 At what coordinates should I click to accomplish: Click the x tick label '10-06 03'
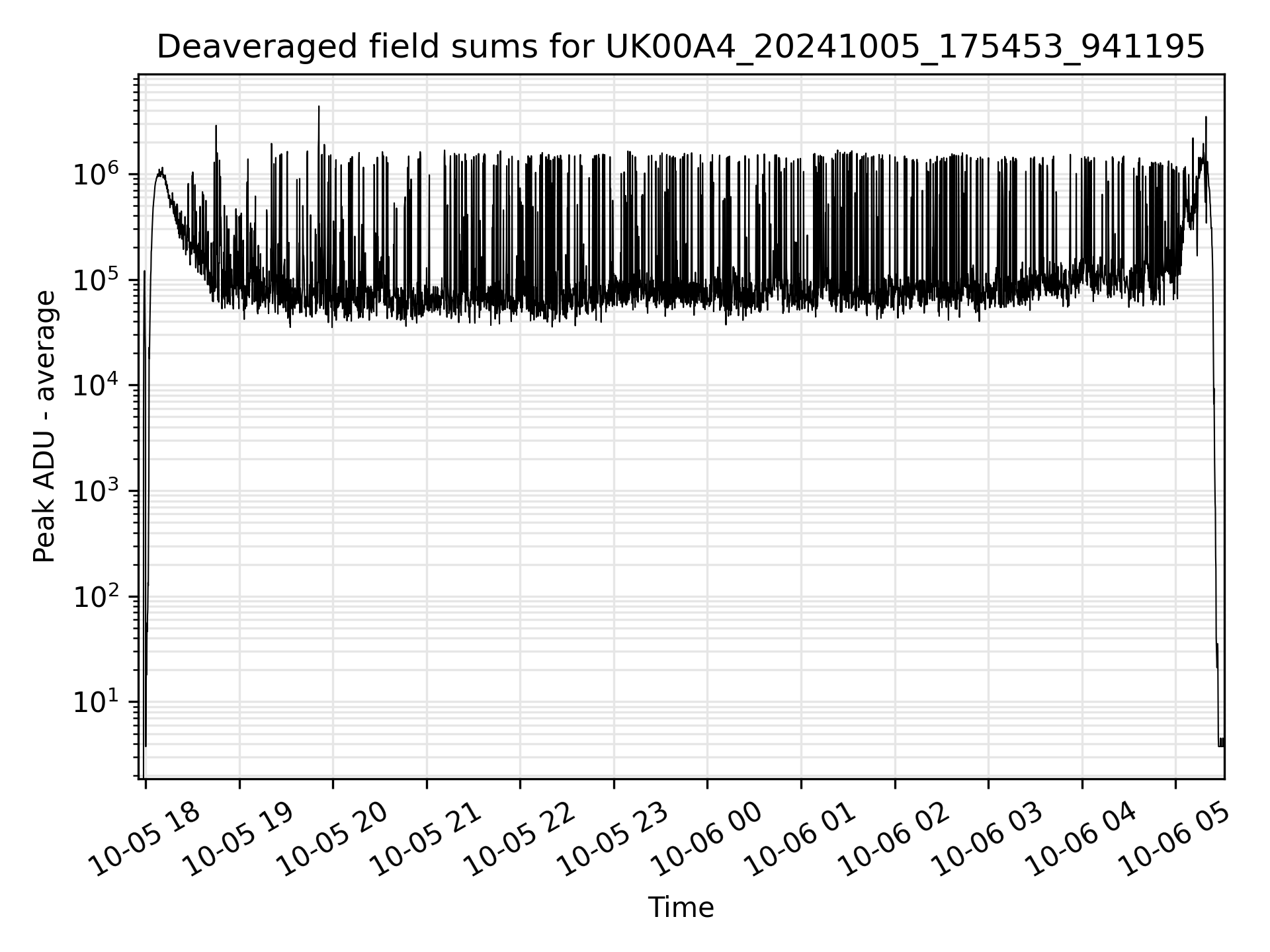pos(988,839)
